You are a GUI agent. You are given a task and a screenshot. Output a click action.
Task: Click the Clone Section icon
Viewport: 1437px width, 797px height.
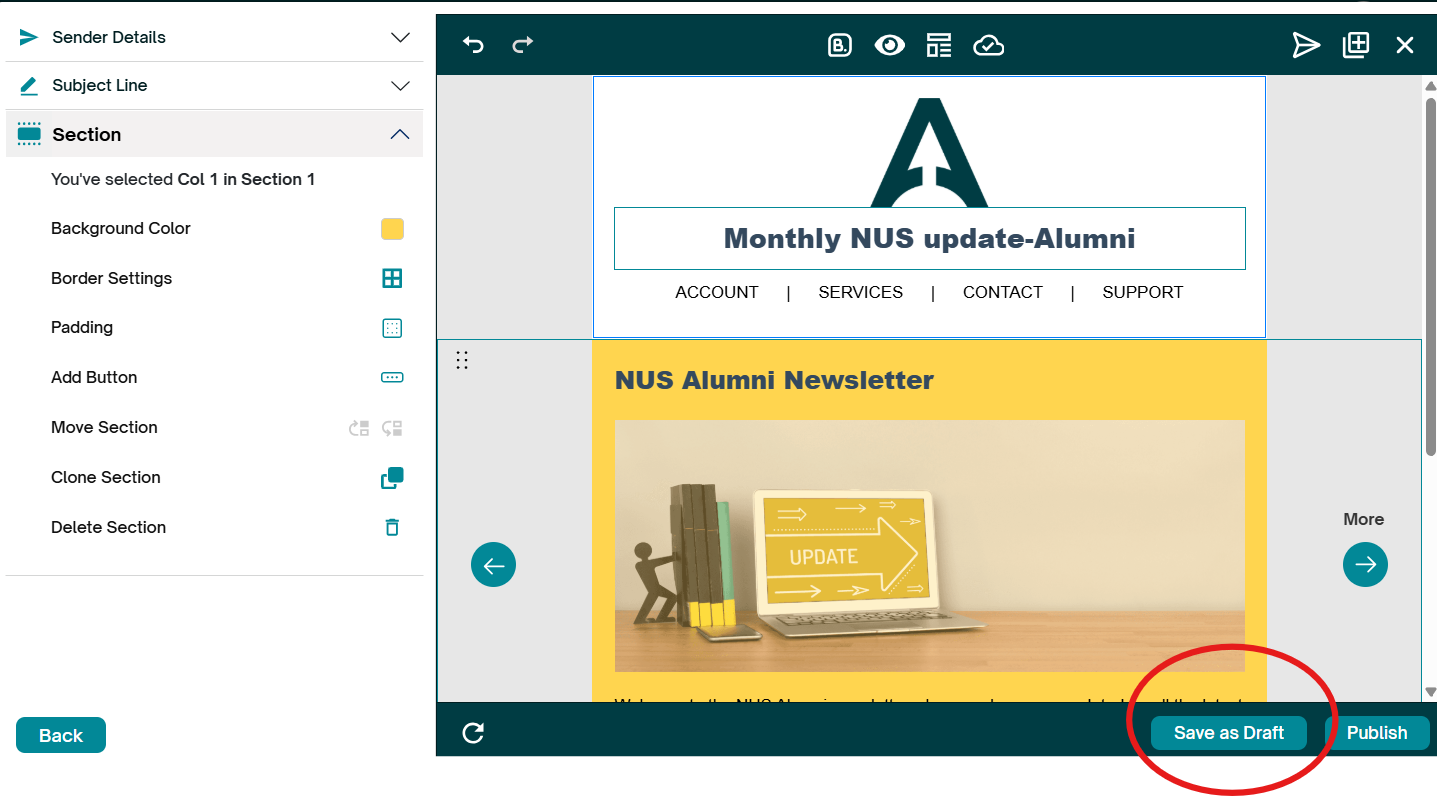(x=392, y=478)
